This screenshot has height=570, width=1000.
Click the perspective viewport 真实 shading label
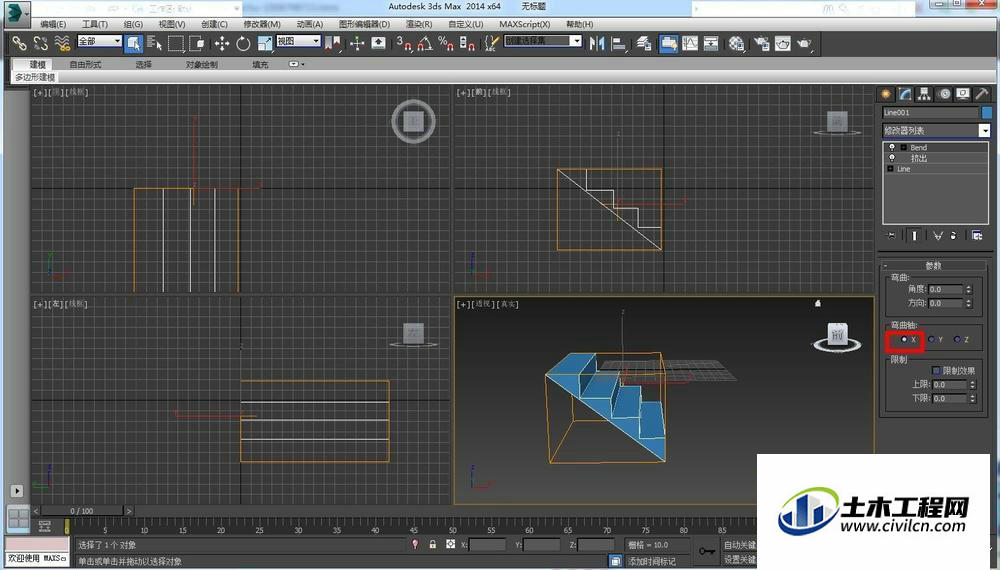click(x=508, y=304)
